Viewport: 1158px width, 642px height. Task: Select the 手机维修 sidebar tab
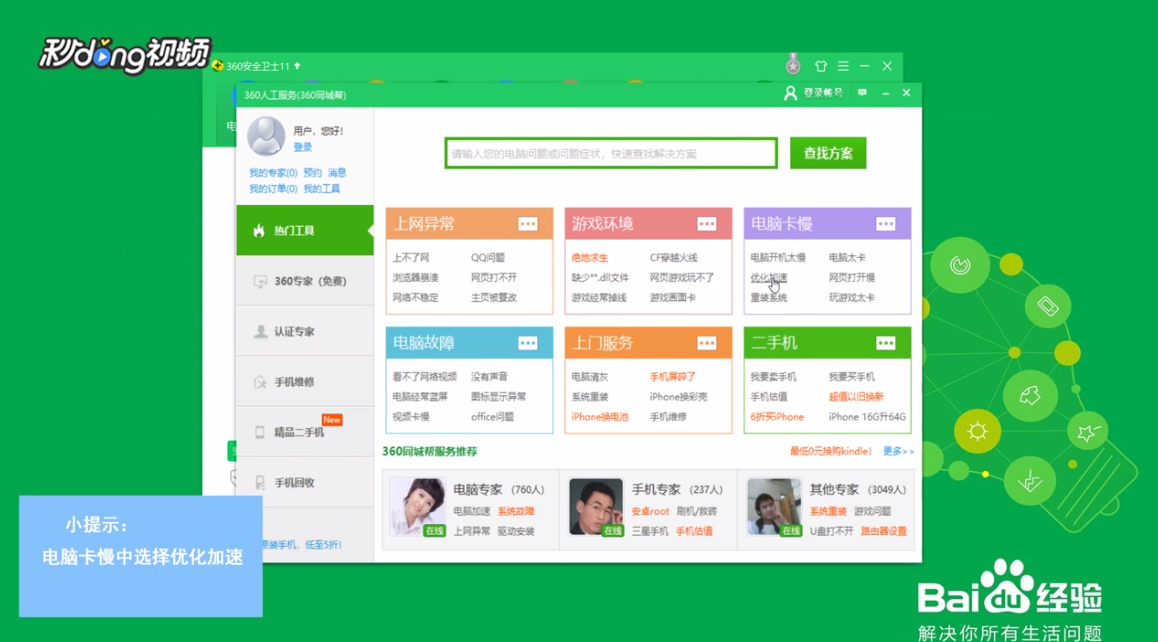pos(305,381)
